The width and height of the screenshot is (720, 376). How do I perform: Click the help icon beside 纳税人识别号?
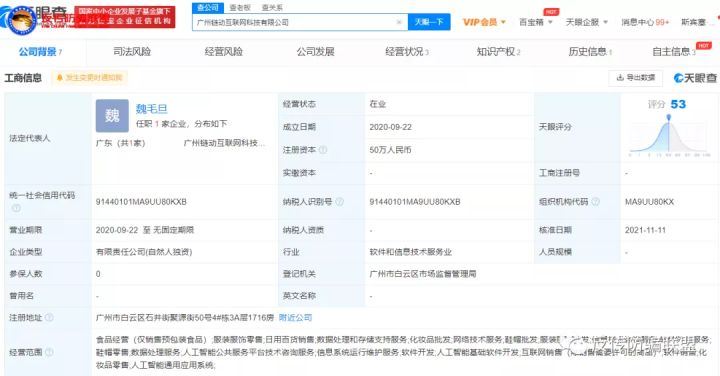tap(339, 202)
